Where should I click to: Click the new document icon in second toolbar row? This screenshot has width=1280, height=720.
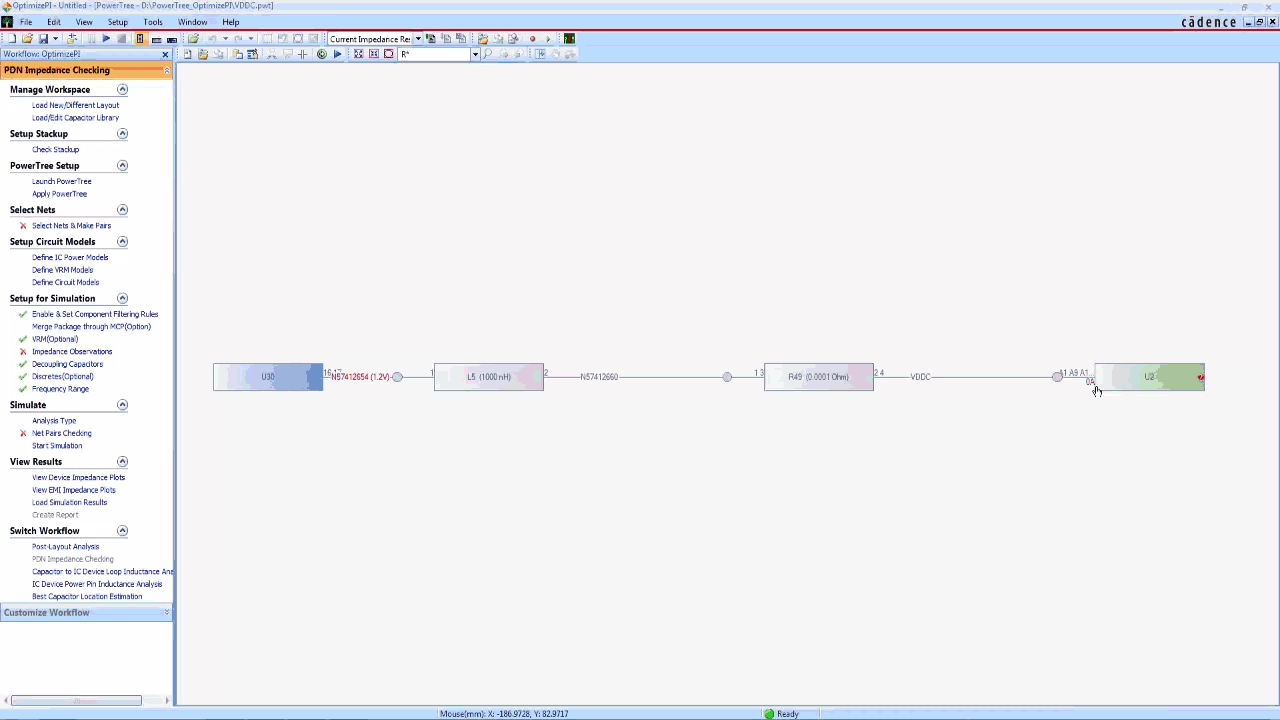(187, 54)
